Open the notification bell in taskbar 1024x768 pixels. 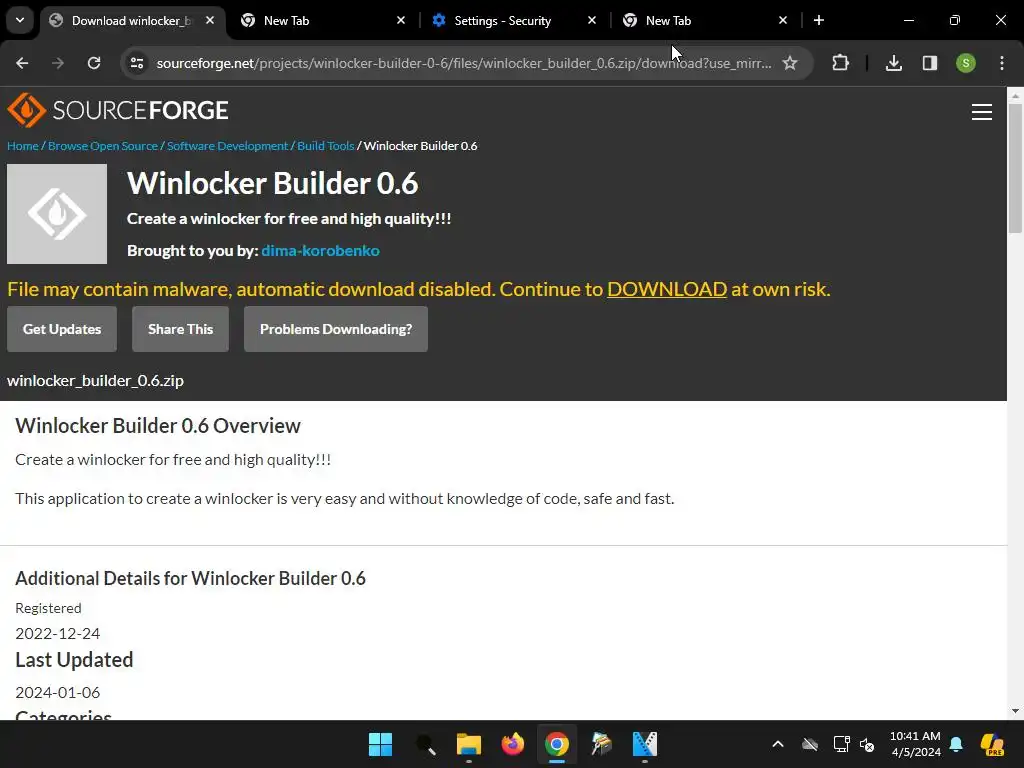[x=956, y=744]
